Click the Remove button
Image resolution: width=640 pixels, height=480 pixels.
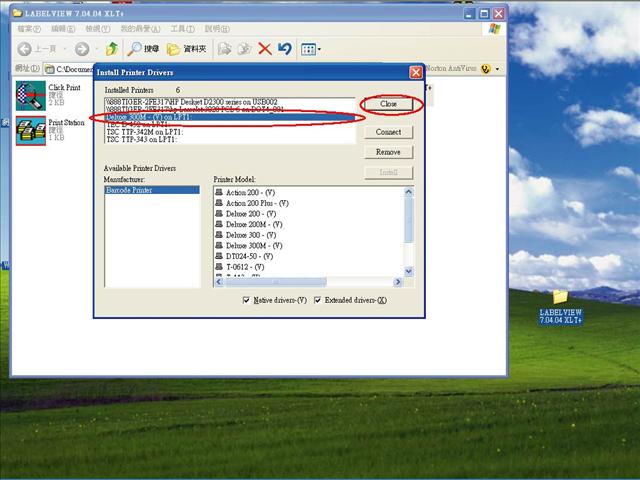point(388,152)
